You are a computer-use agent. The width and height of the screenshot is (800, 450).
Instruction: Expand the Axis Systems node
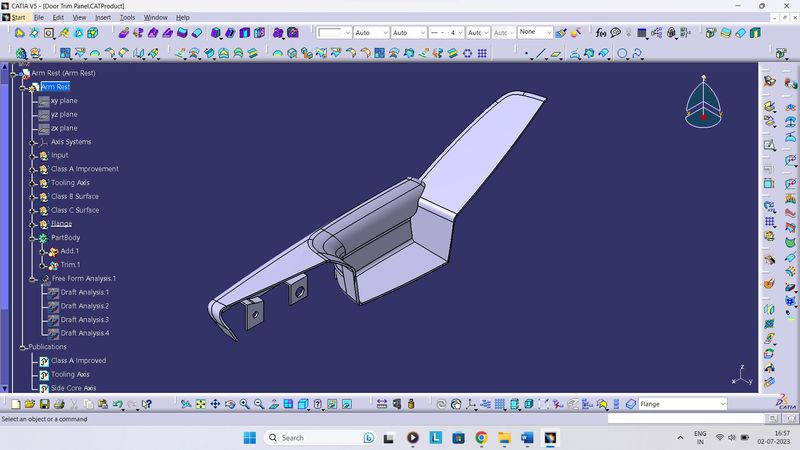(32, 142)
